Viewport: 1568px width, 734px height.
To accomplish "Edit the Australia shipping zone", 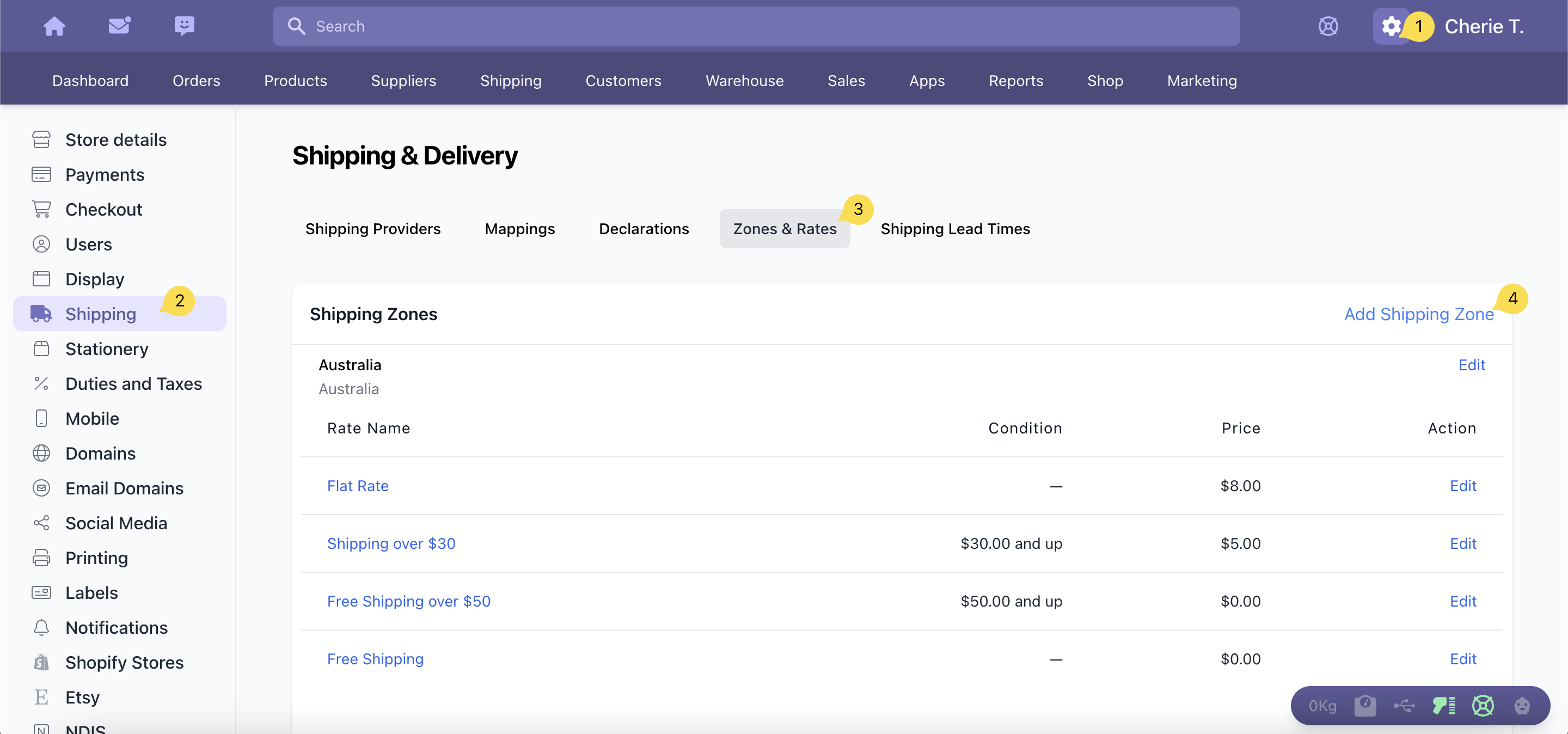I will point(1471,365).
